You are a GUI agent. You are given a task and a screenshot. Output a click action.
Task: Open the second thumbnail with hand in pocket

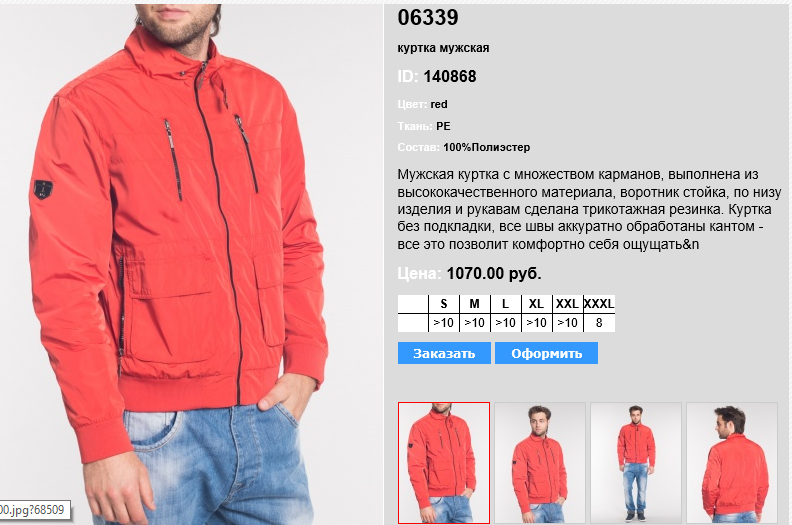pos(540,463)
